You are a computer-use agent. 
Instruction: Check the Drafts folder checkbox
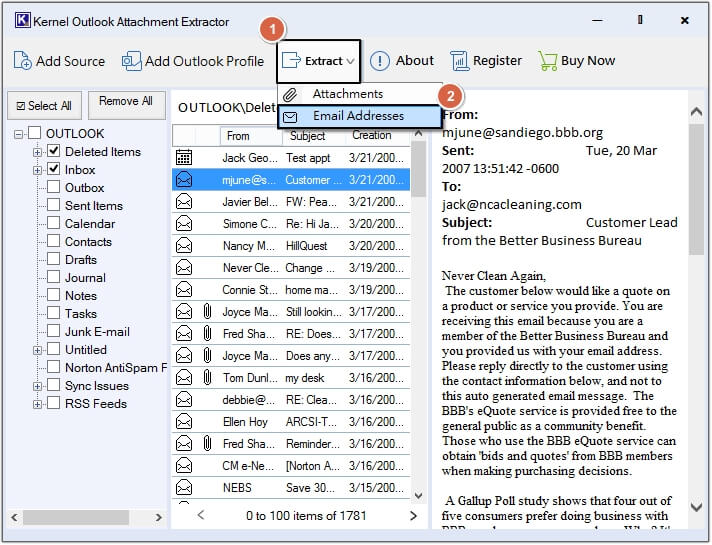tap(54, 259)
